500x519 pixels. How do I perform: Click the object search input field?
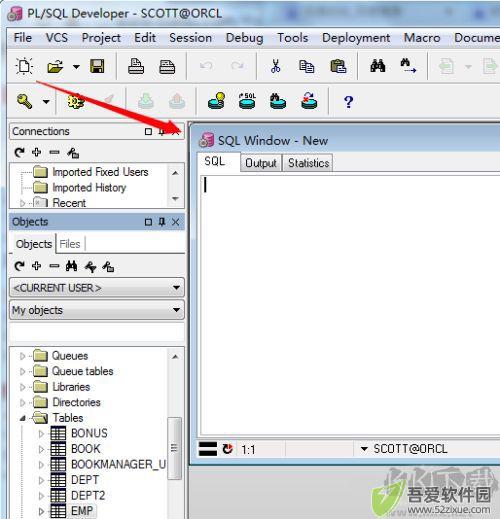coord(97,332)
